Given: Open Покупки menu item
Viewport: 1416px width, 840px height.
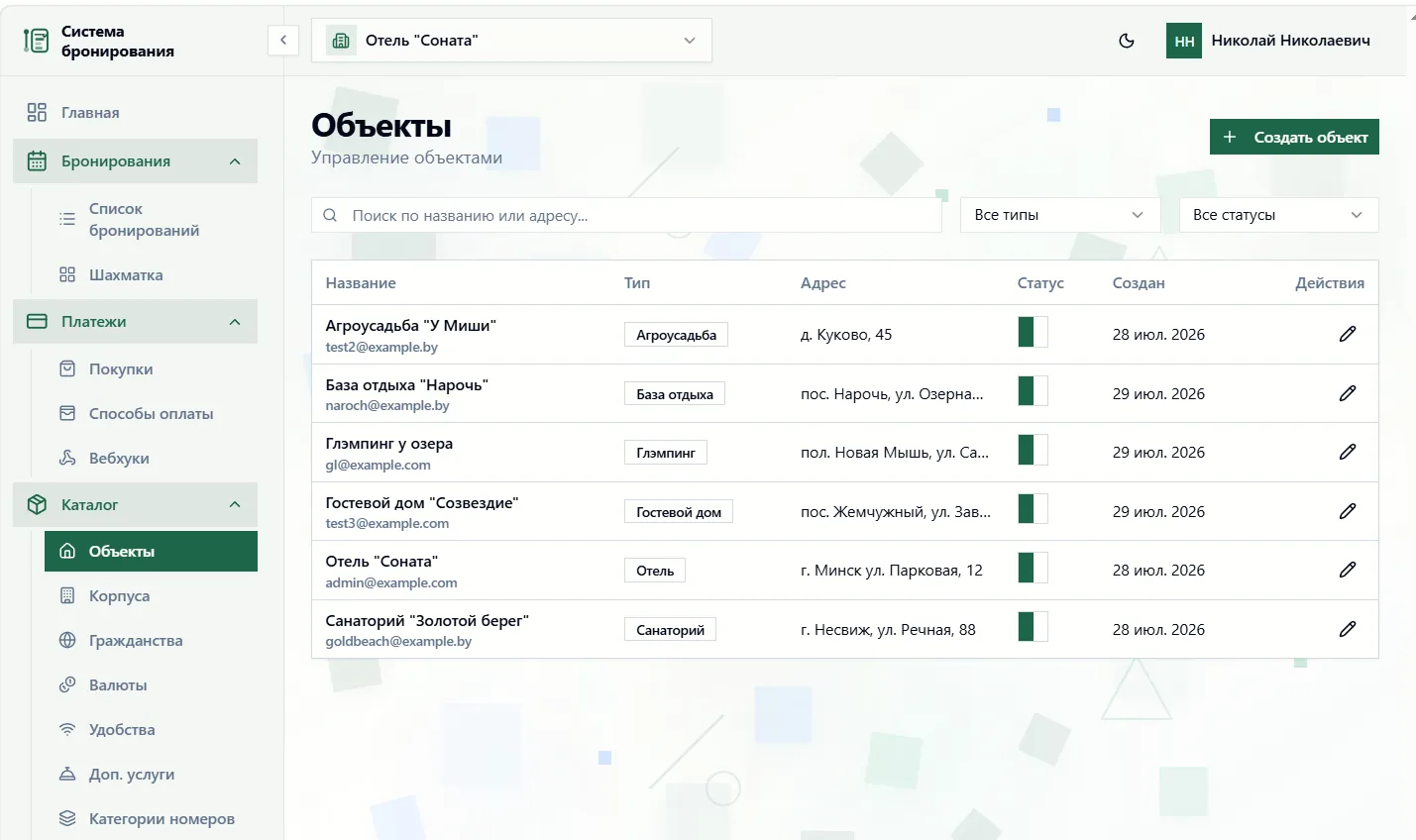Looking at the screenshot, I should [x=151, y=369].
